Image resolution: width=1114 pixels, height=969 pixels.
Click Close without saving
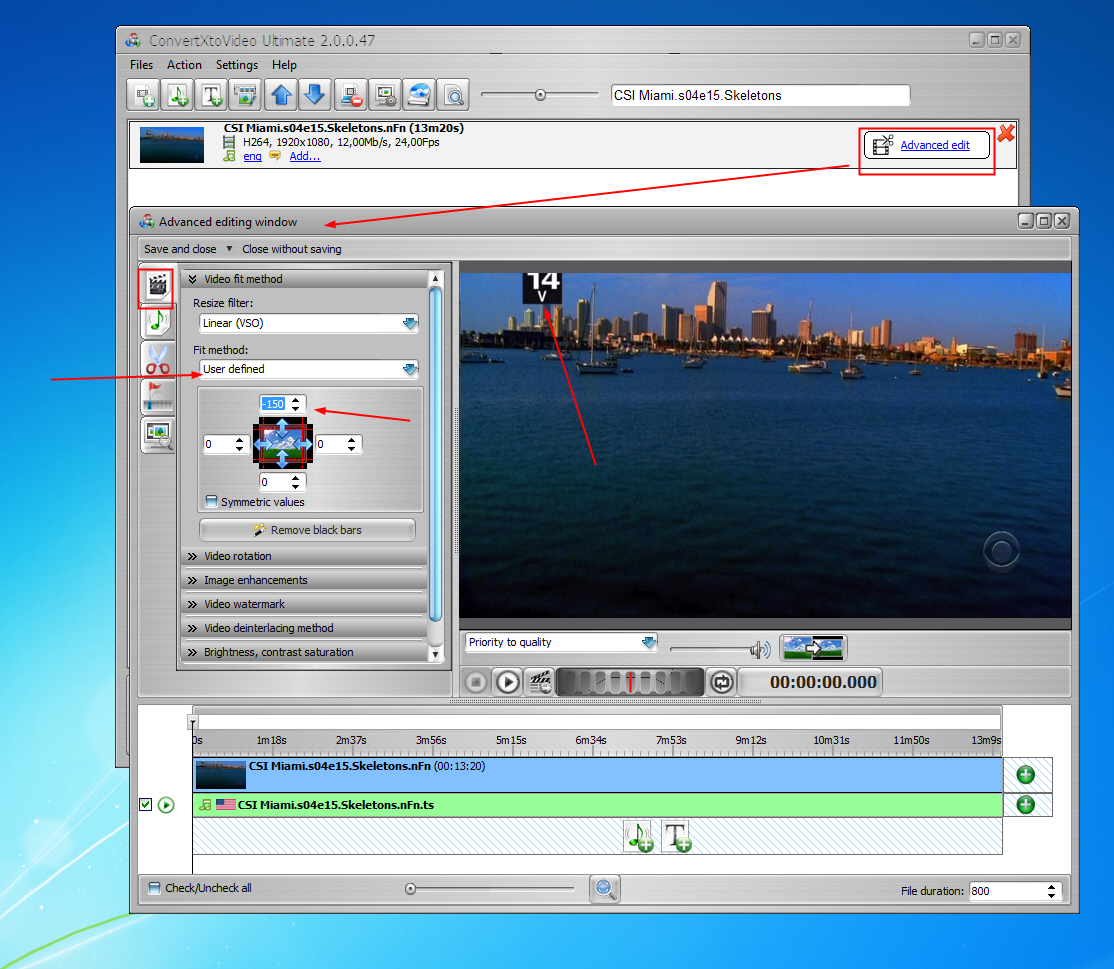point(291,249)
